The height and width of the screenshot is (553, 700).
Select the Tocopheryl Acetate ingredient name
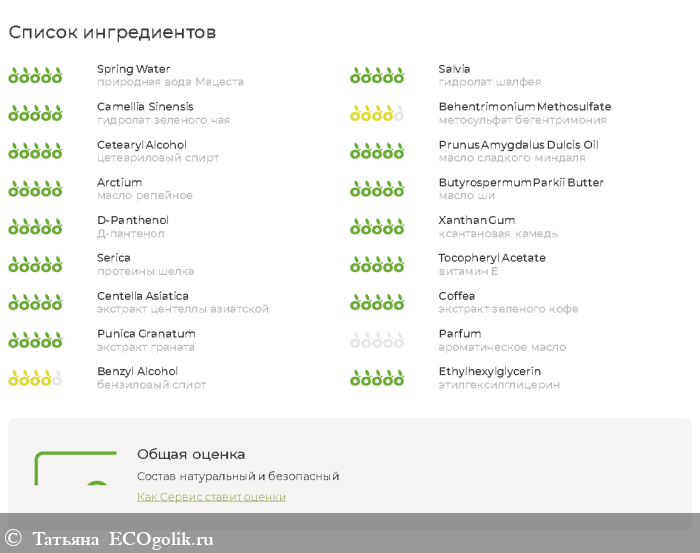492,258
